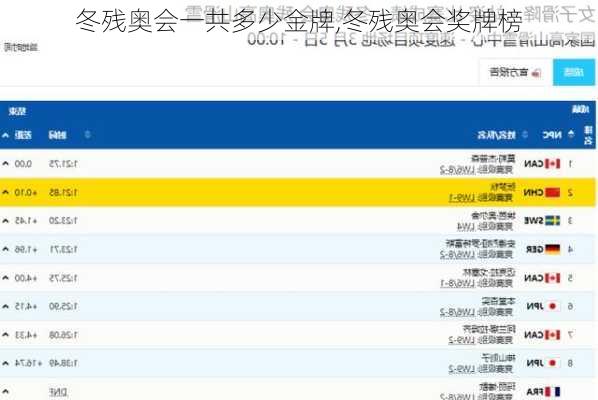This screenshot has width=598, height=400.
Task: Expand the CHN row chevron beside +0.10
Action: (5, 192)
